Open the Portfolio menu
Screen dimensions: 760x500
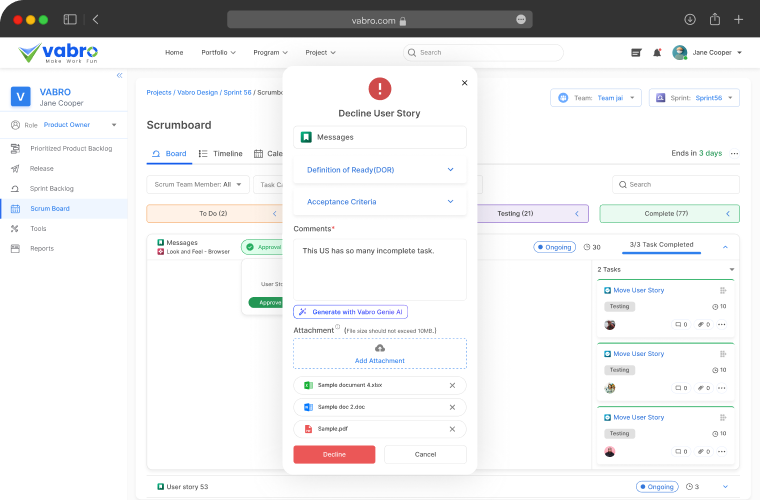pos(218,52)
